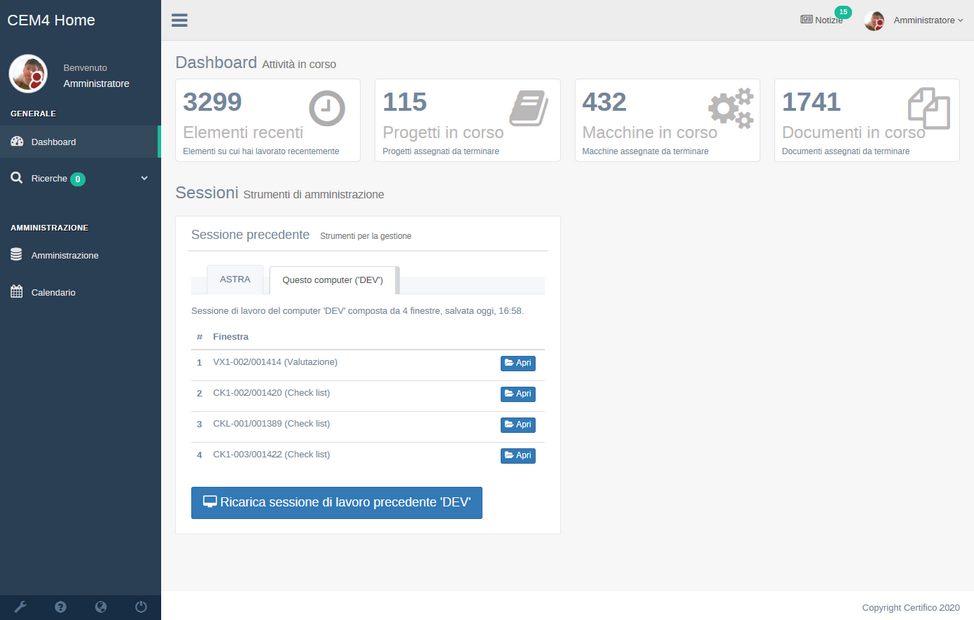Click the help question-mark icon in the footer
Image resolution: width=974 pixels, height=620 pixels.
[x=60, y=607]
